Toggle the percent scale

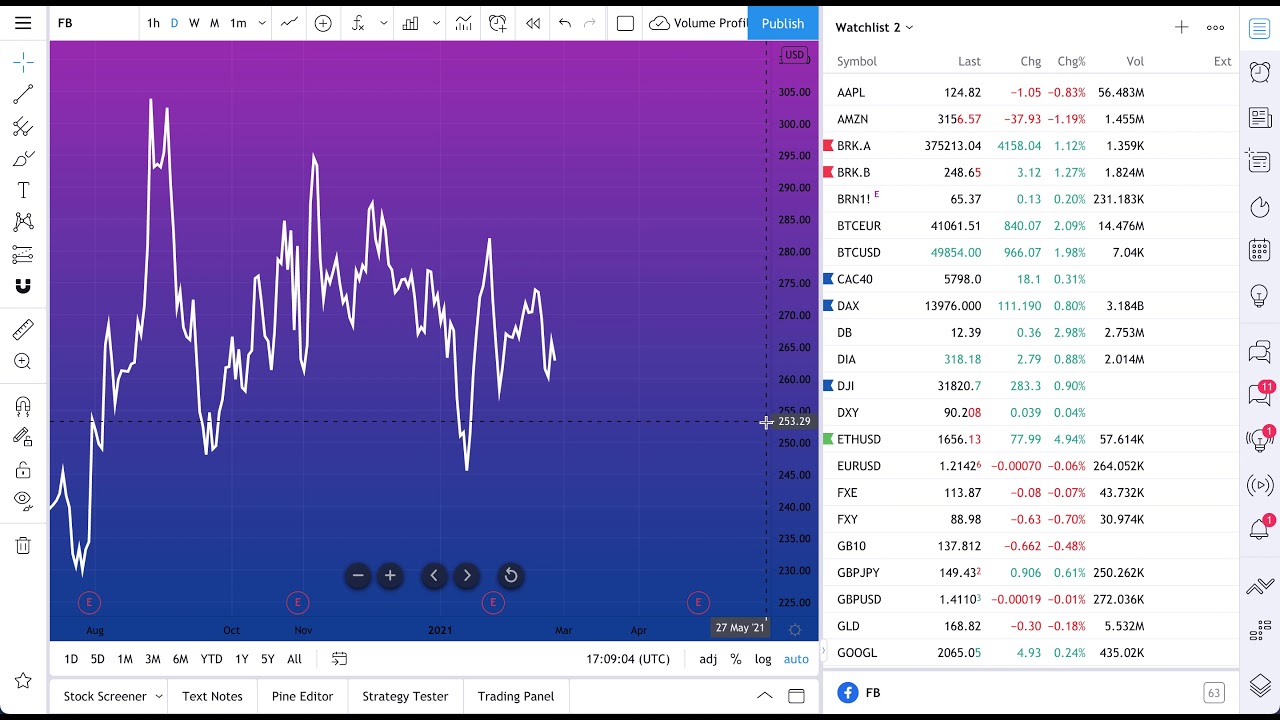[x=736, y=659]
